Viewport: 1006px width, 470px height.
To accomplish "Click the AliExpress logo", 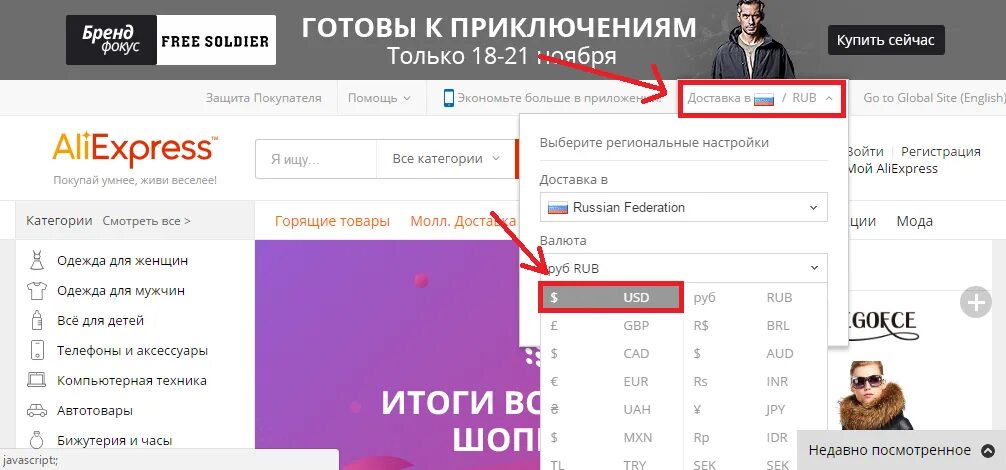I will [x=135, y=149].
